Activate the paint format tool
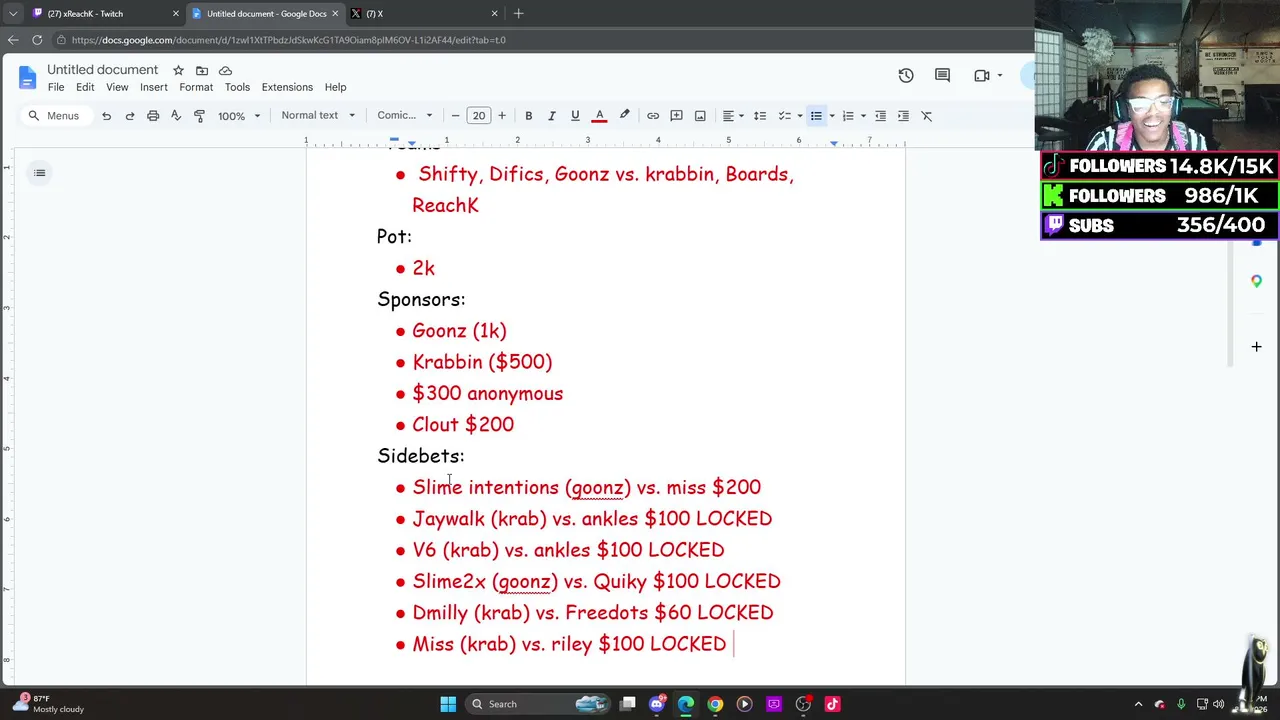1280x720 pixels. coord(199,116)
